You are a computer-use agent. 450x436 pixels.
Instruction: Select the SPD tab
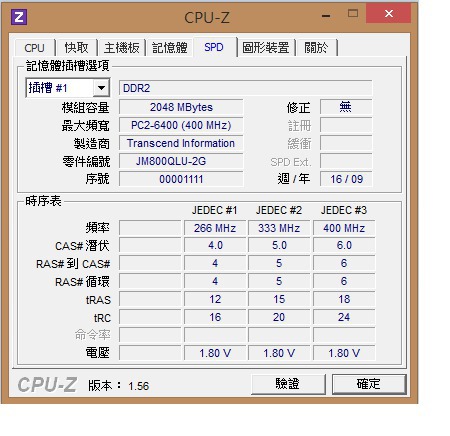pos(214,47)
